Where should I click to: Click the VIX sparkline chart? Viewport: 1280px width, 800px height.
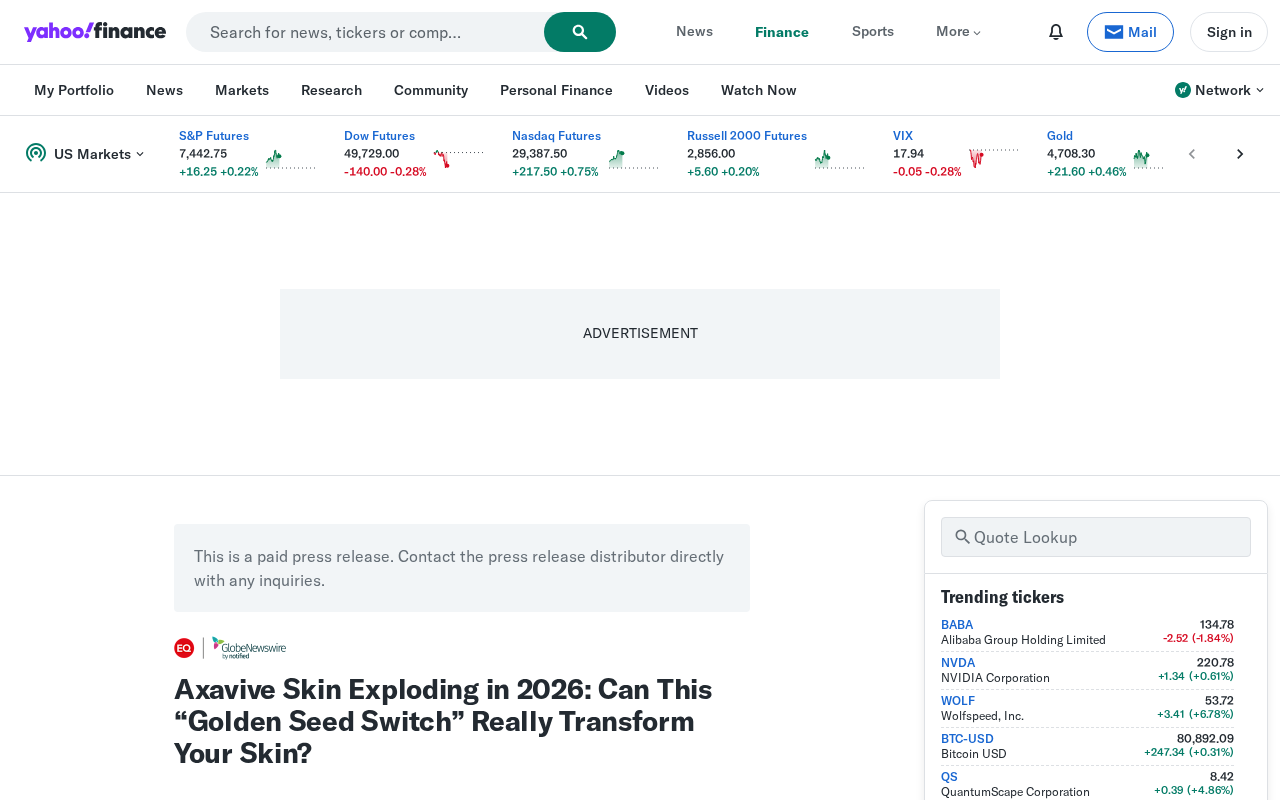(x=993, y=159)
